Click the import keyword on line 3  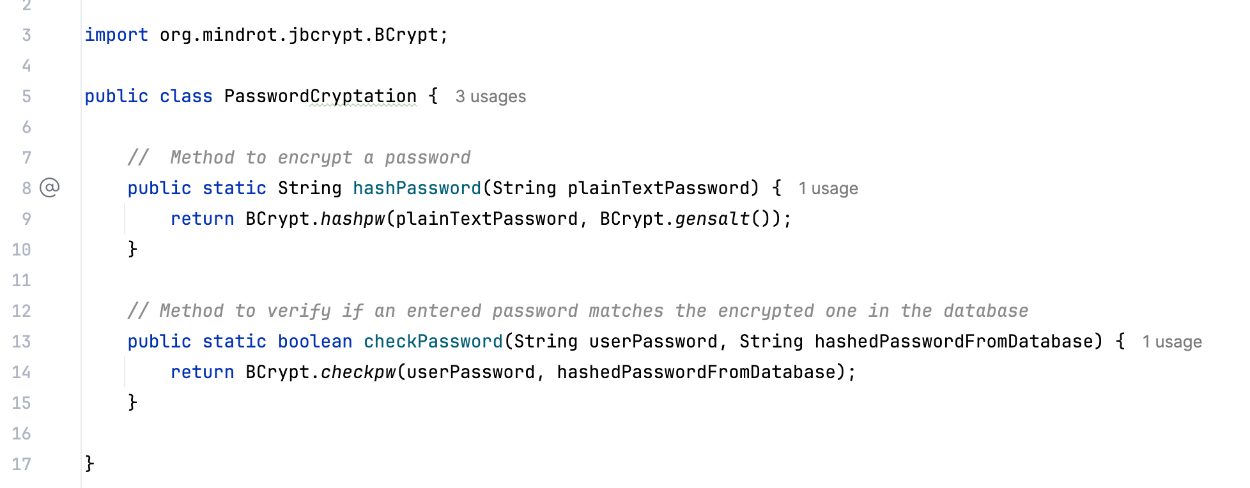pyautogui.click(x=117, y=35)
